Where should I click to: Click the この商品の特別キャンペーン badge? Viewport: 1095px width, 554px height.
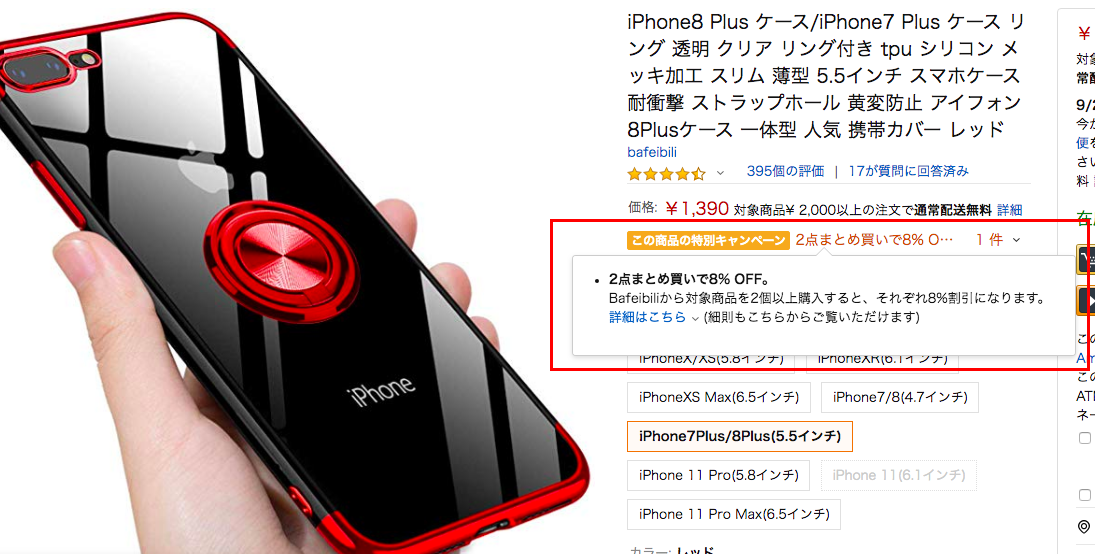coord(708,240)
